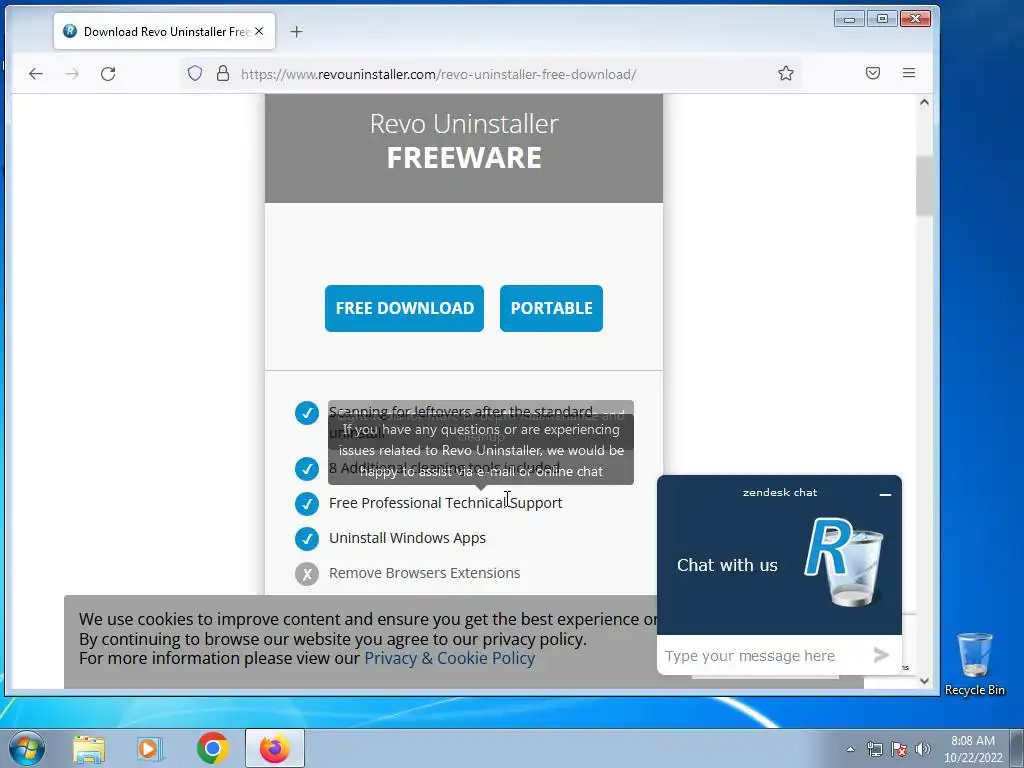
Task: Click checkmark beside 8 Additional cleaning tools
Action: pyautogui.click(x=306, y=468)
